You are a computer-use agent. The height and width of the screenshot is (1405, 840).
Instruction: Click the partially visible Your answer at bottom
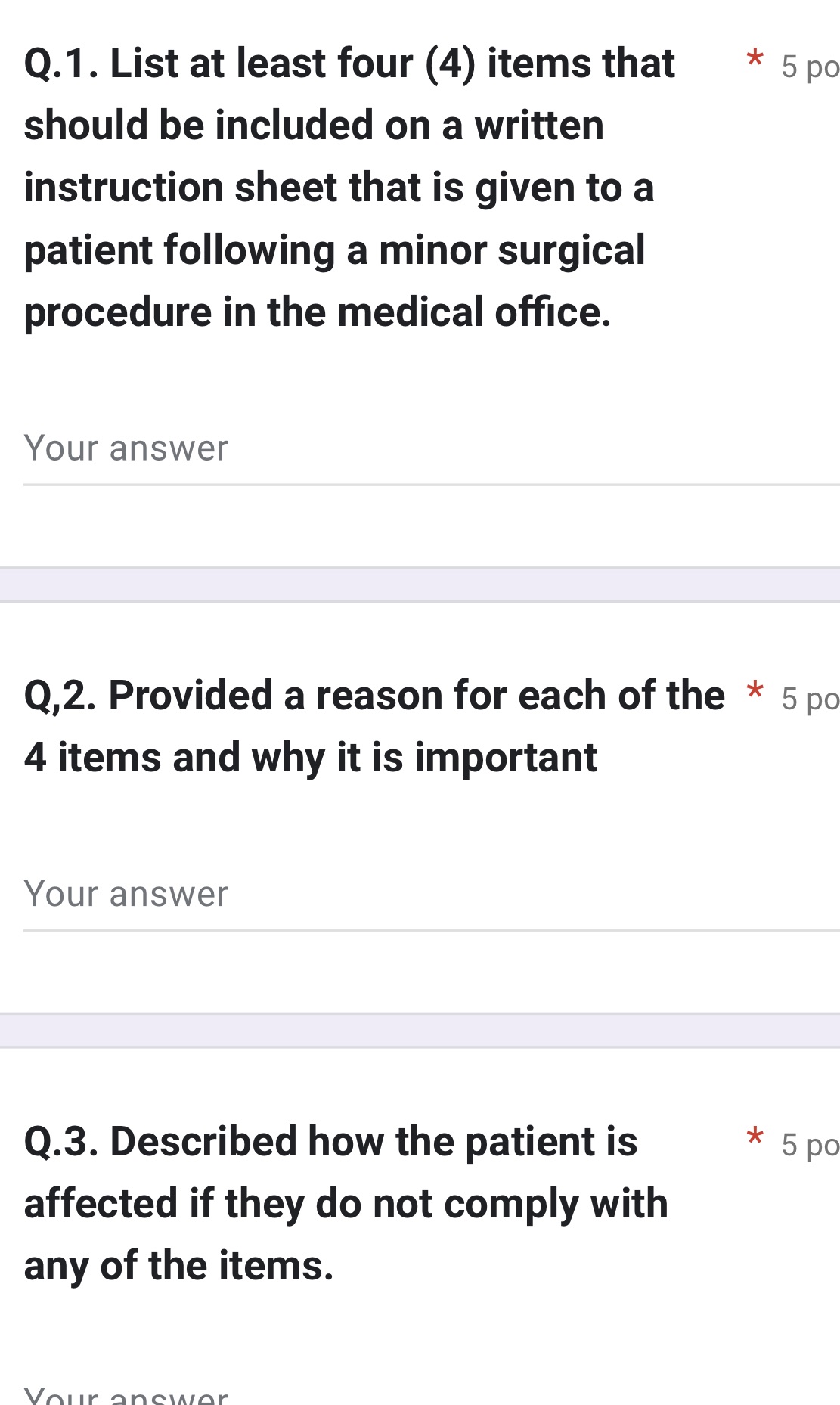click(x=125, y=1395)
